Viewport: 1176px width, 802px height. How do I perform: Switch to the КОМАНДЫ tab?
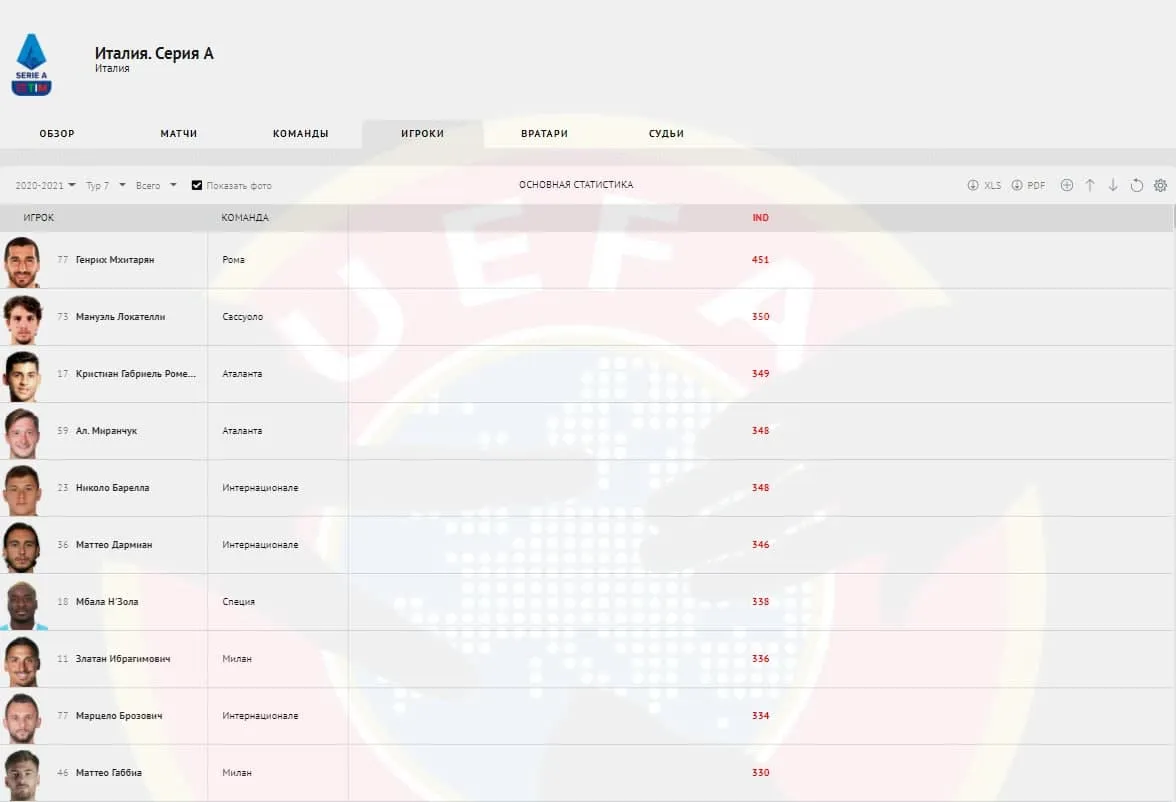click(301, 134)
